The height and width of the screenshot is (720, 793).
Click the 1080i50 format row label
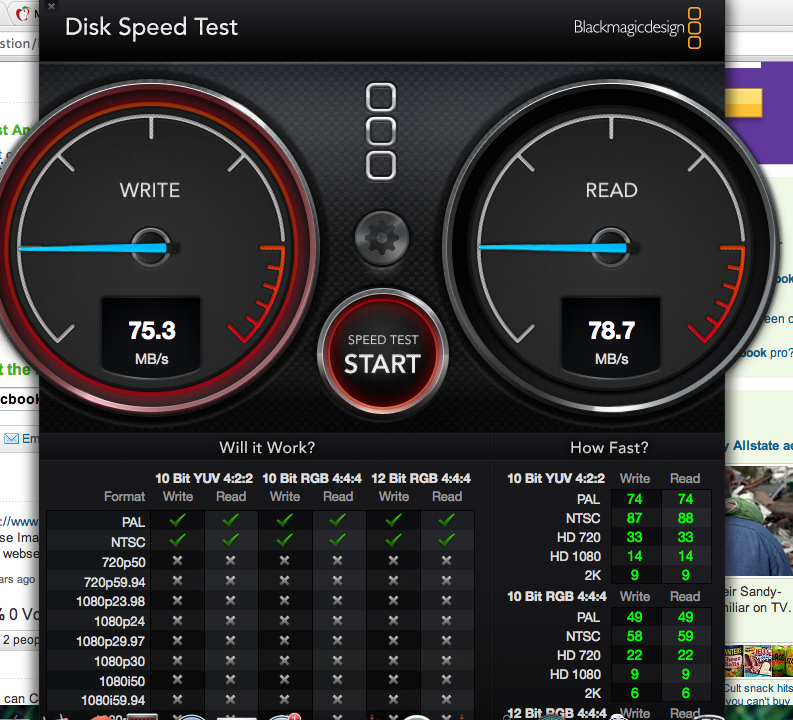coord(122,682)
